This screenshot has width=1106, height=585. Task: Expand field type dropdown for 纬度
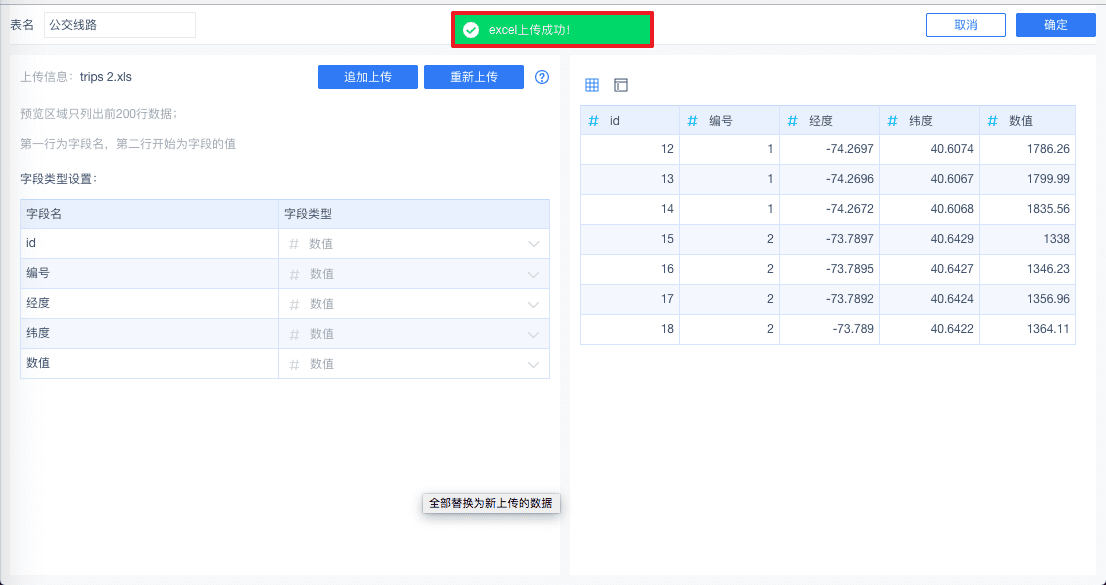coord(534,334)
